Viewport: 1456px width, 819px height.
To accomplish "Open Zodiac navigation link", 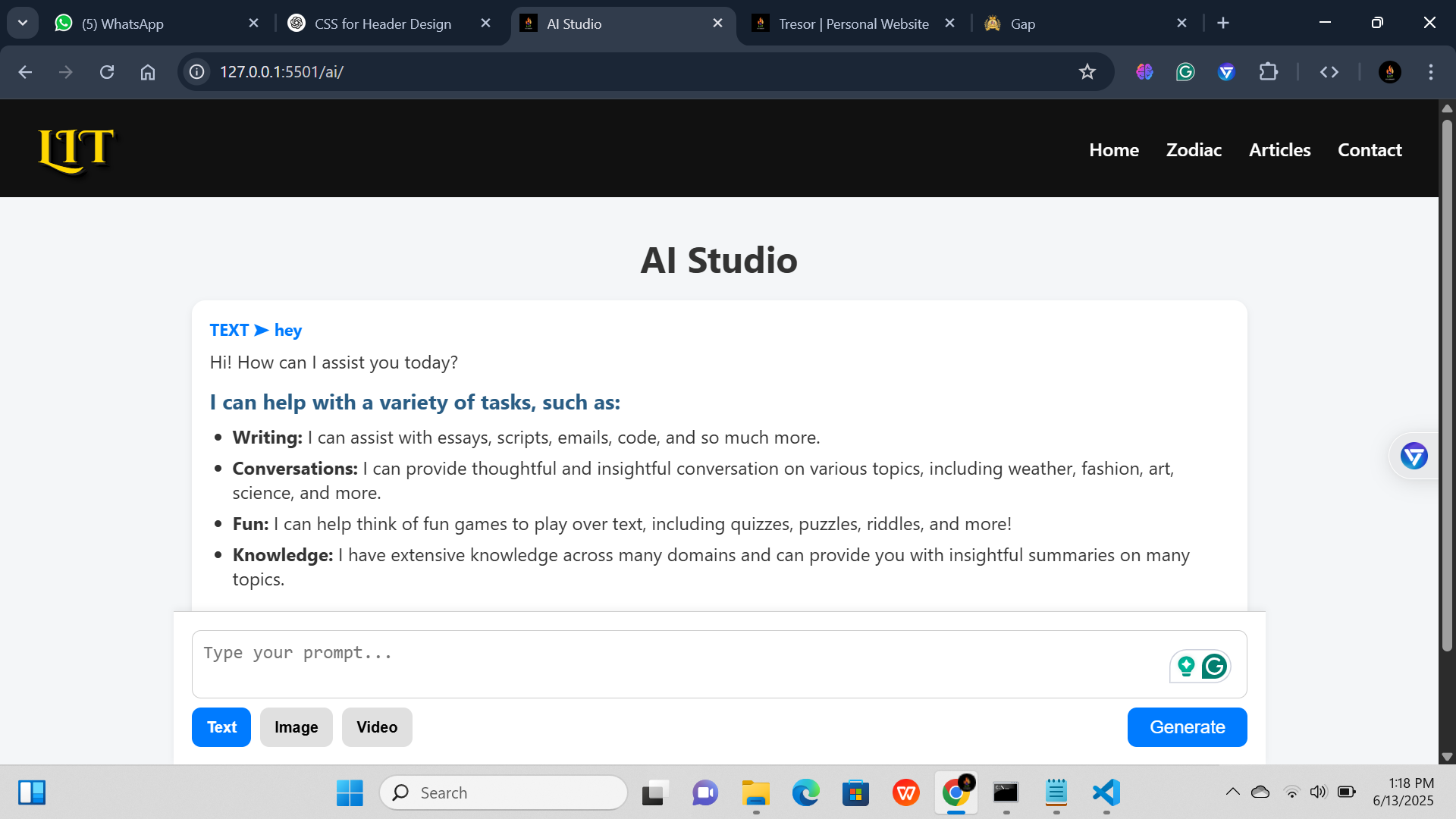I will tap(1194, 150).
